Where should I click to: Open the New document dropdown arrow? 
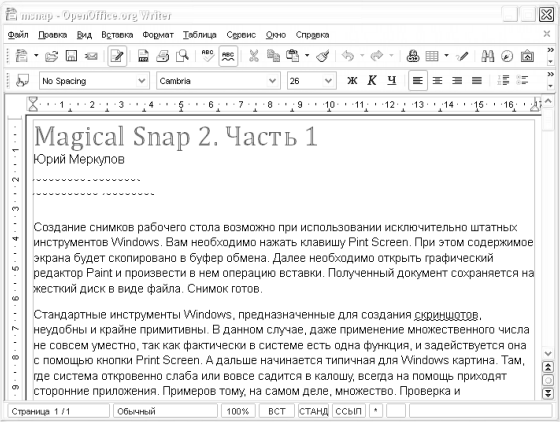click(36, 56)
